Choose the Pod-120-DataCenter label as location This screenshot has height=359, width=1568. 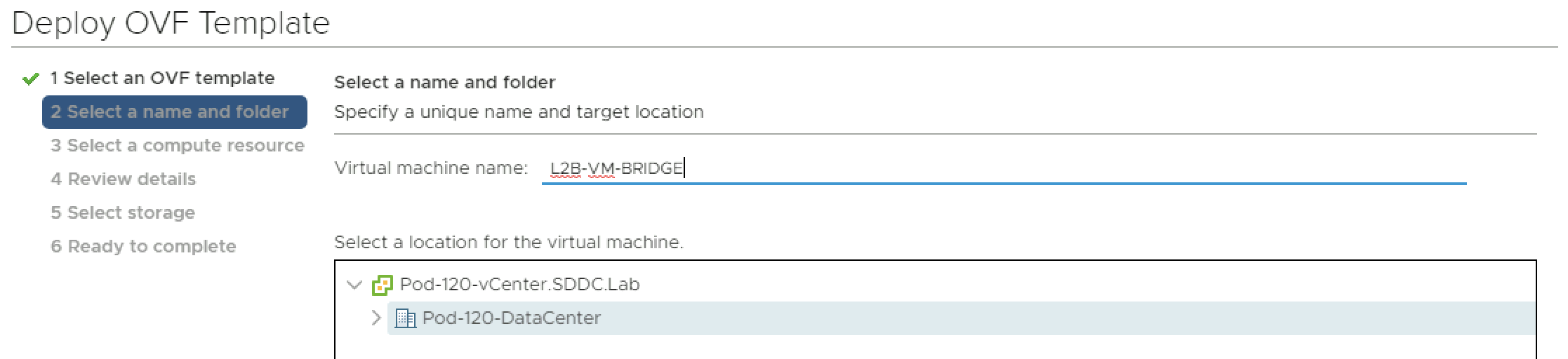point(511,318)
